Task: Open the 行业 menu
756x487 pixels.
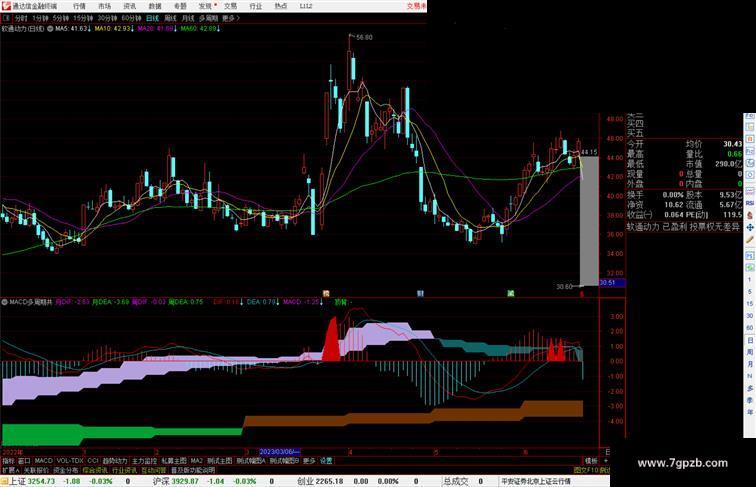Action: pos(256,6)
